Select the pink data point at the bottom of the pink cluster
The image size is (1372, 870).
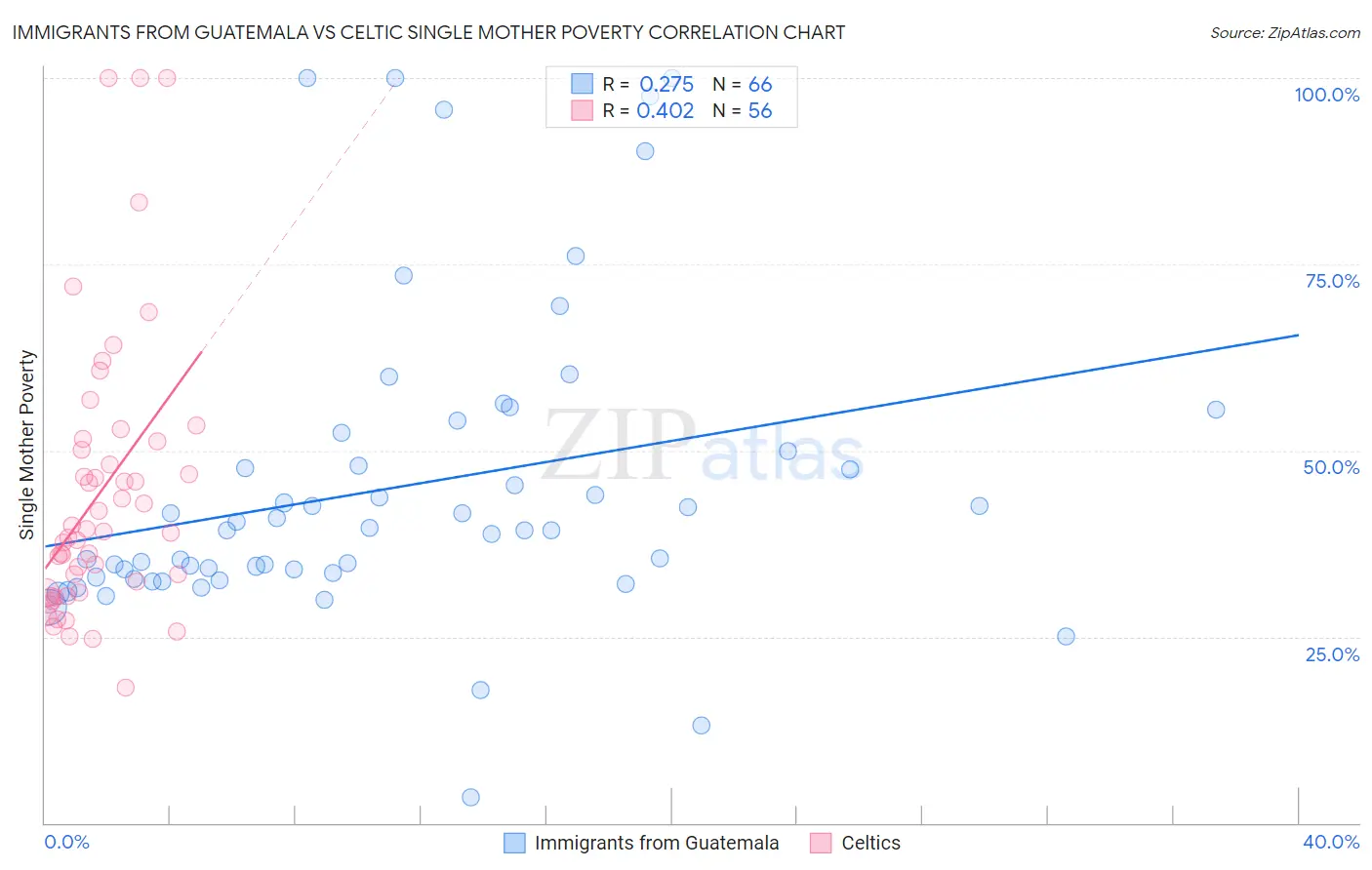tap(126, 687)
